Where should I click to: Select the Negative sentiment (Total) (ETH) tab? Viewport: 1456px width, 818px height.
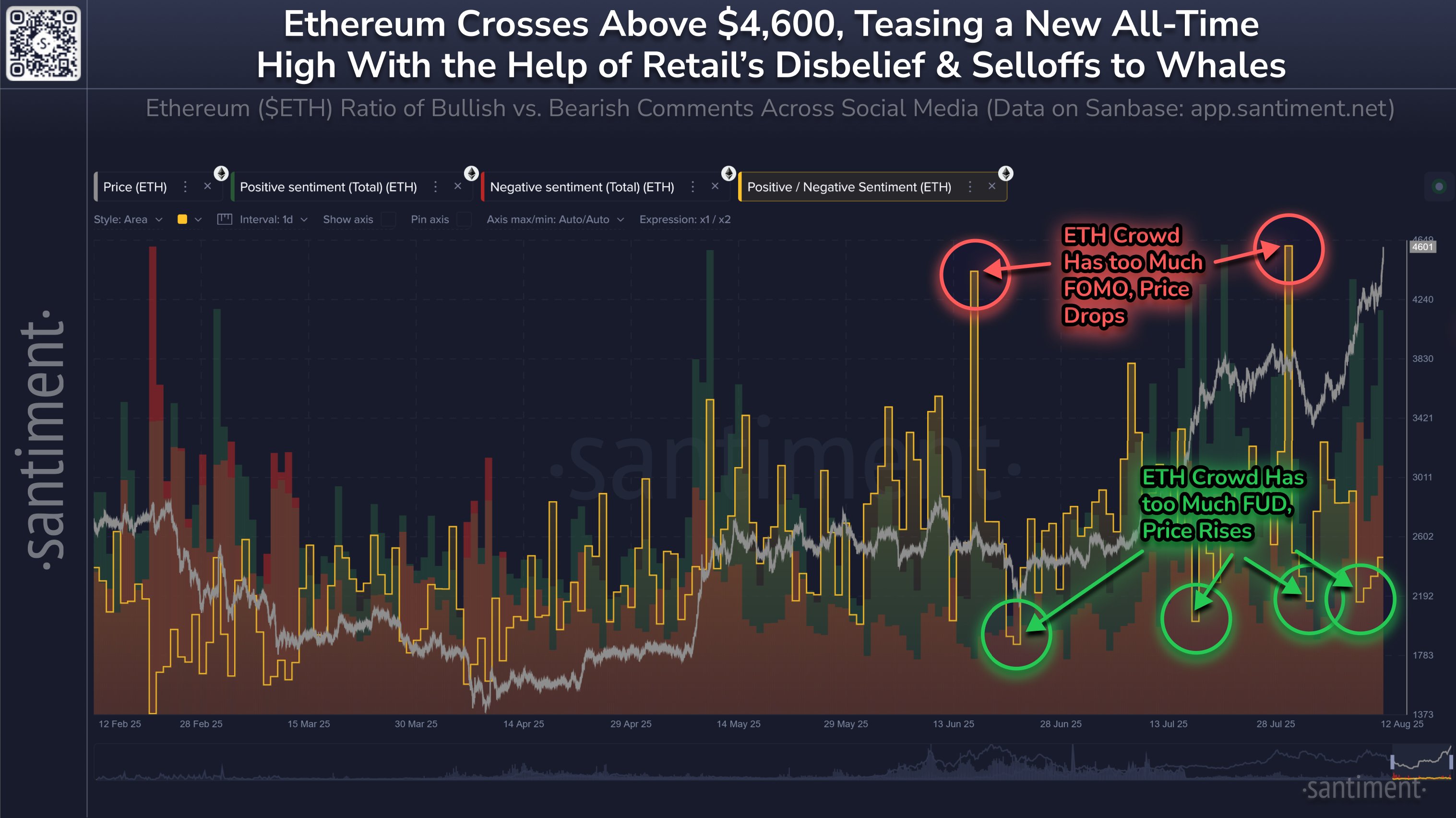[582, 187]
